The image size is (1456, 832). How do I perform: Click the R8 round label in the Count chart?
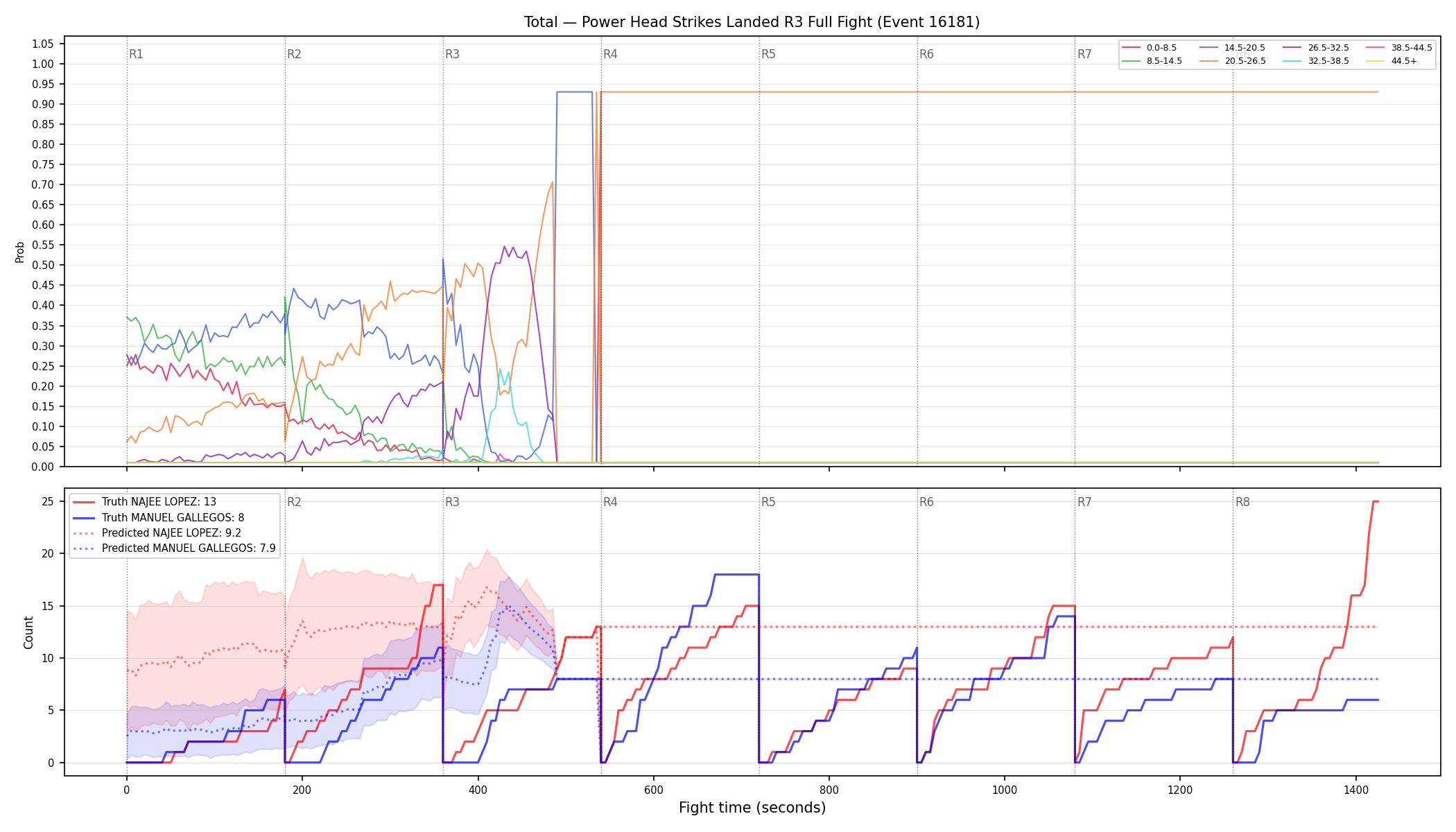[1242, 502]
